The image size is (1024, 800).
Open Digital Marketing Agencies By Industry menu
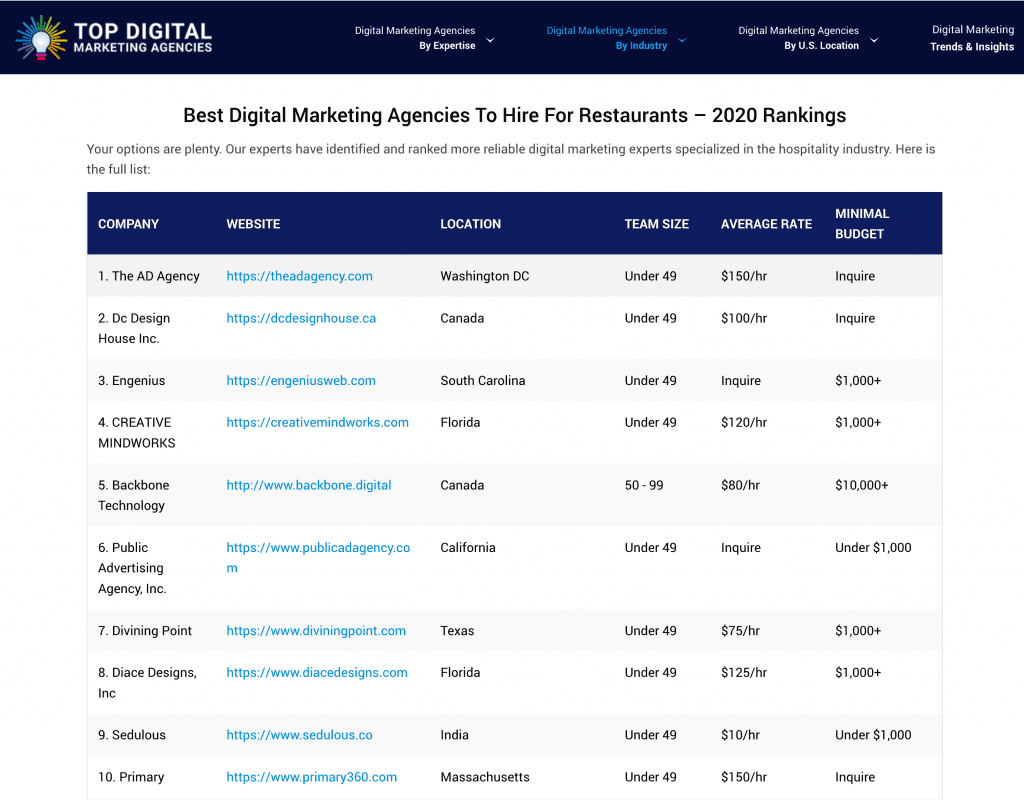click(607, 38)
